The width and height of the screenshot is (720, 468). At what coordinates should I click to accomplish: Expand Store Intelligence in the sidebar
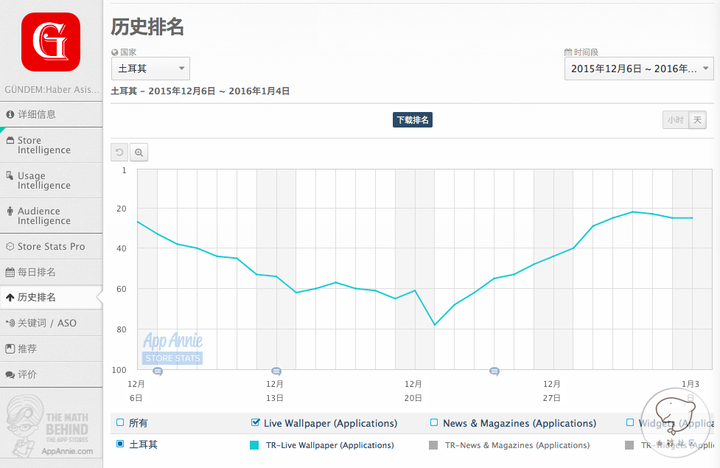click(50, 145)
